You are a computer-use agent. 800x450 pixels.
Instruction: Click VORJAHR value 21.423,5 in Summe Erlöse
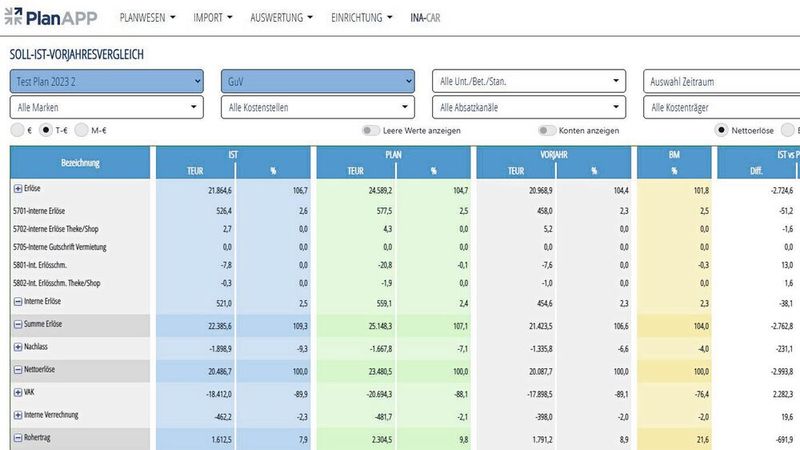540,326
